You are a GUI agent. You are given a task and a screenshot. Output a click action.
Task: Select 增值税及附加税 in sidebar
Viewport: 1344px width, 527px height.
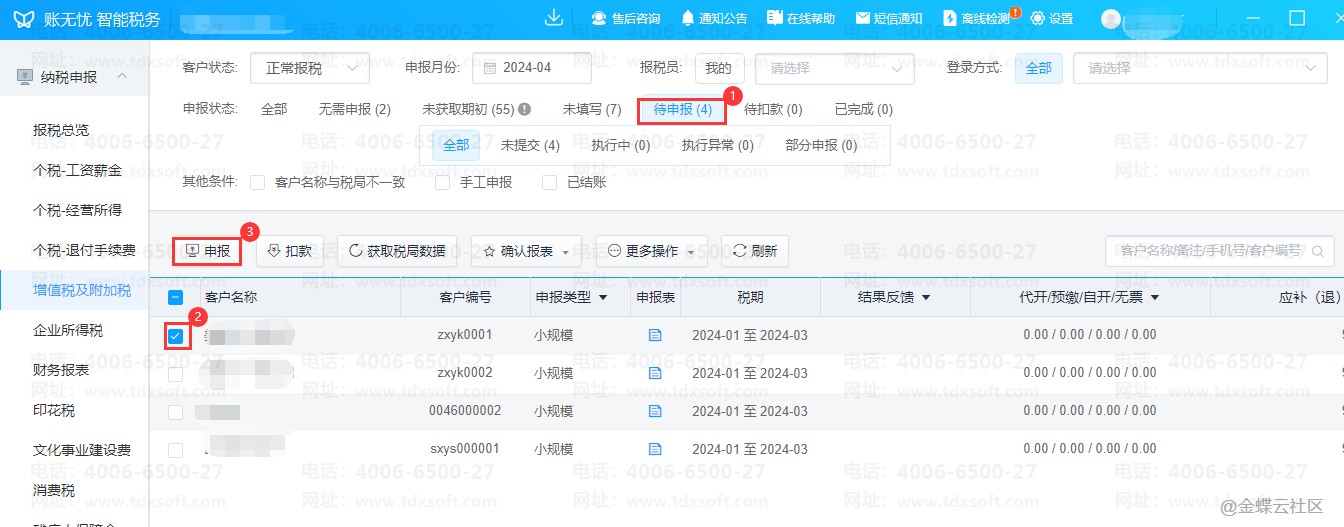click(82, 290)
